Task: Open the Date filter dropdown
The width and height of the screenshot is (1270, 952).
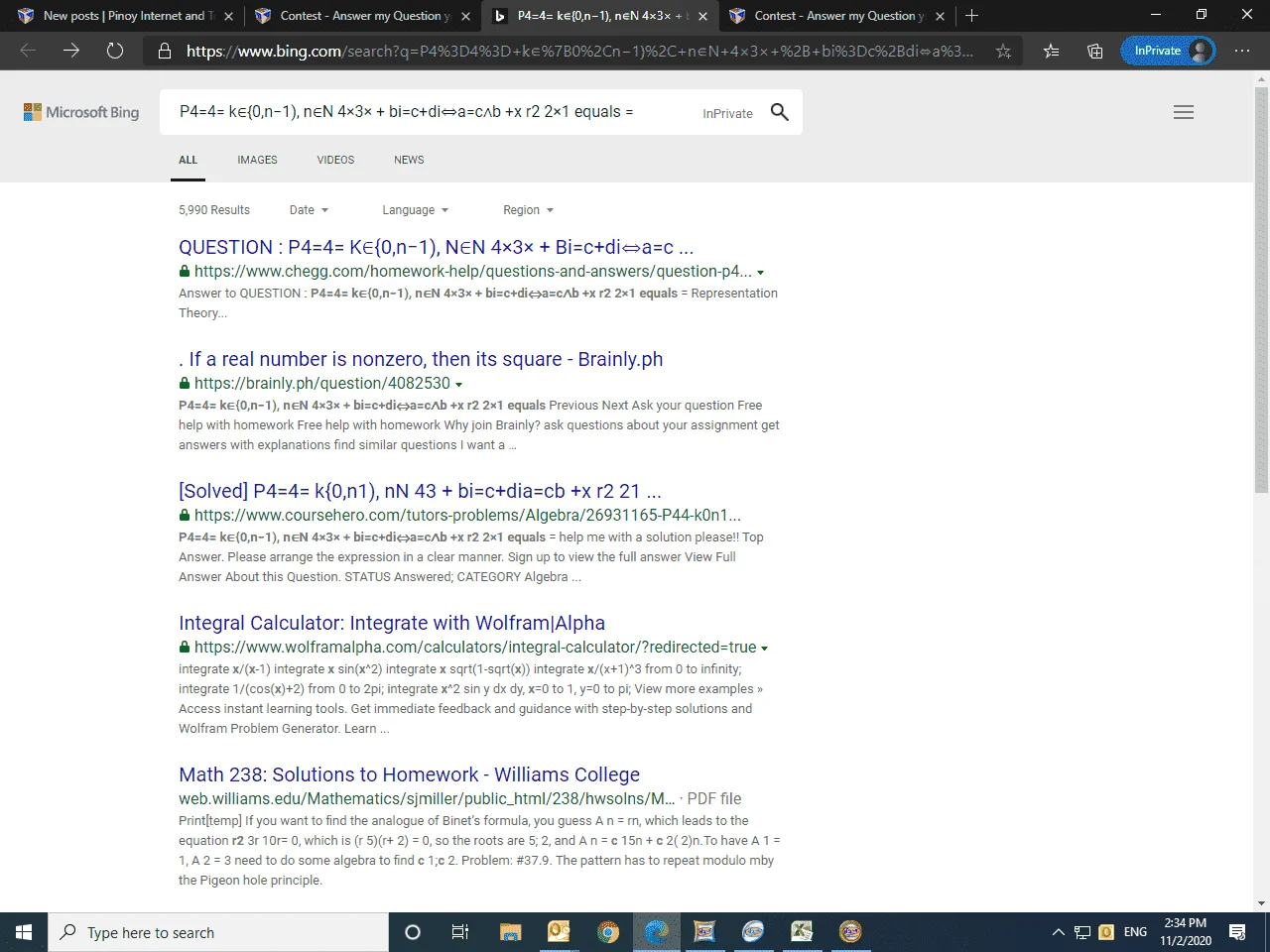Action: click(309, 210)
